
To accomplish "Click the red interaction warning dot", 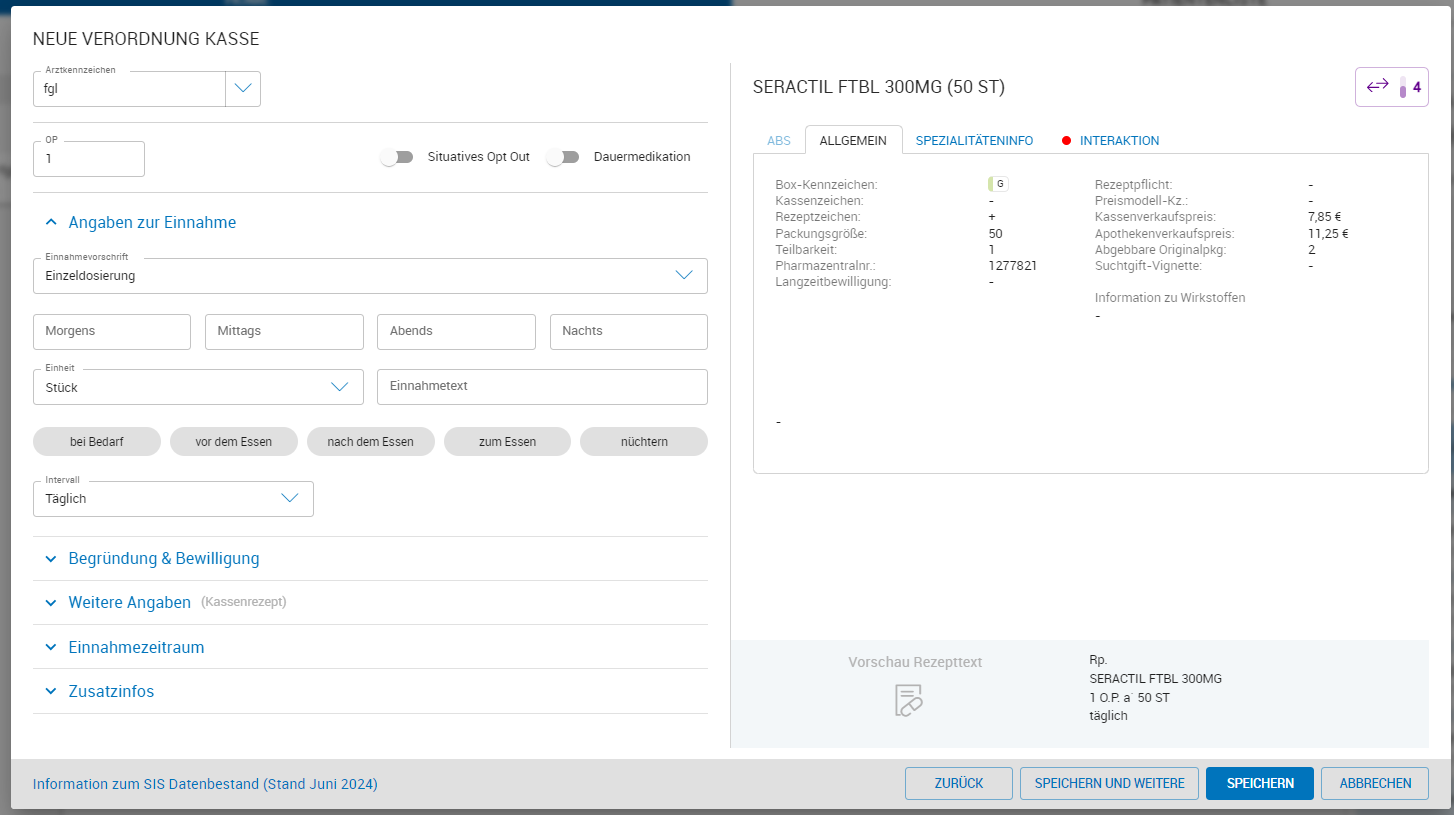I will (1066, 141).
